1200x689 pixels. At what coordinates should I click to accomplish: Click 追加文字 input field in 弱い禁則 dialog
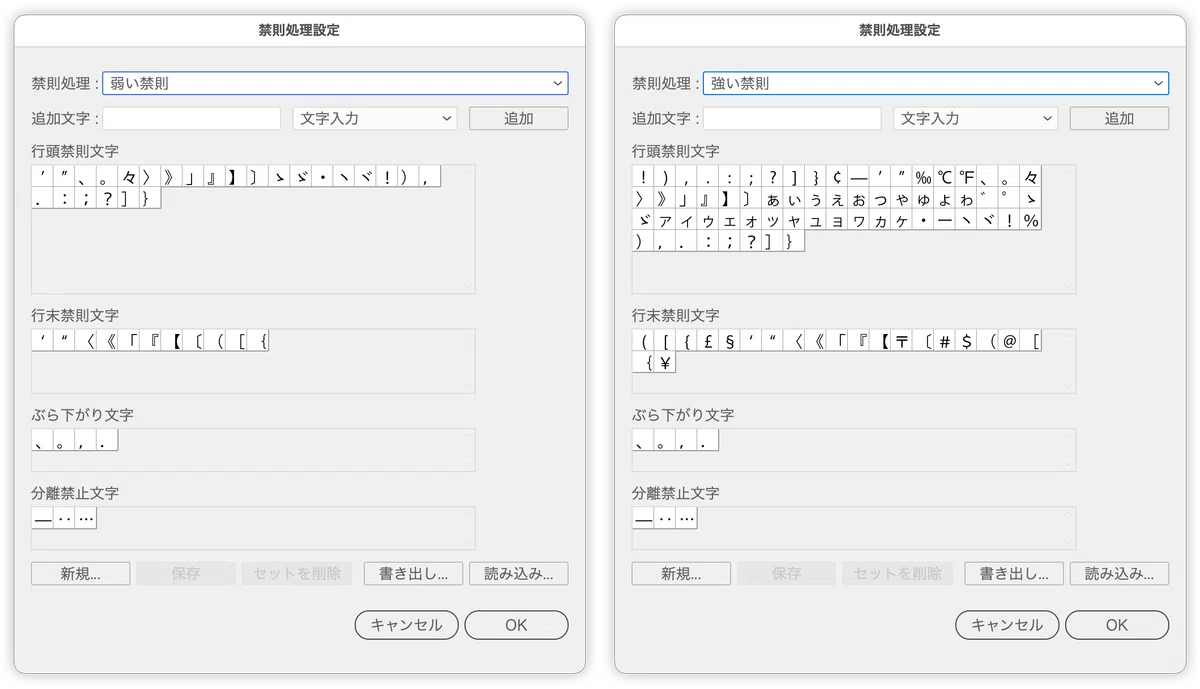pyautogui.click(x=192, y=118)
